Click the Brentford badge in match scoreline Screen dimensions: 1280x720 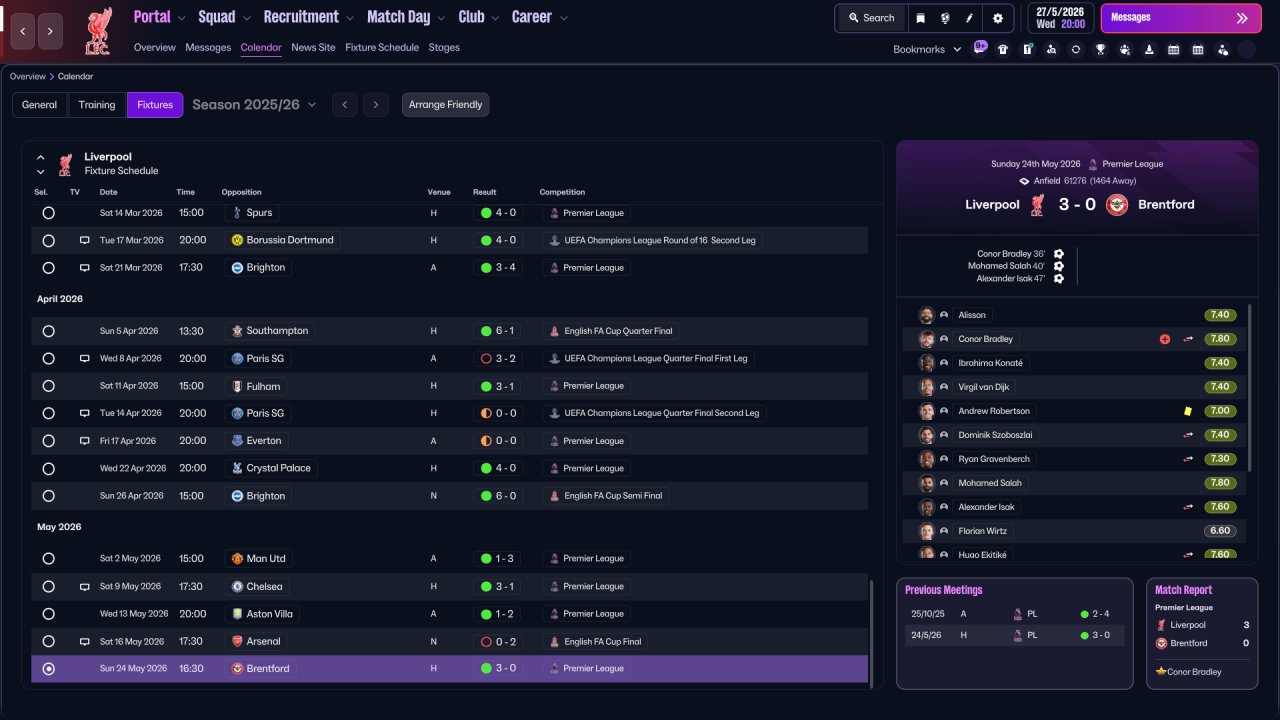coord(1117,205)
